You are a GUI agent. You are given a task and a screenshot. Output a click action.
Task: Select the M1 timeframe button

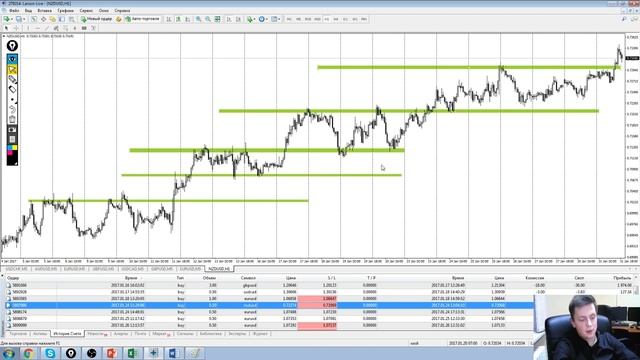point(289,19)
